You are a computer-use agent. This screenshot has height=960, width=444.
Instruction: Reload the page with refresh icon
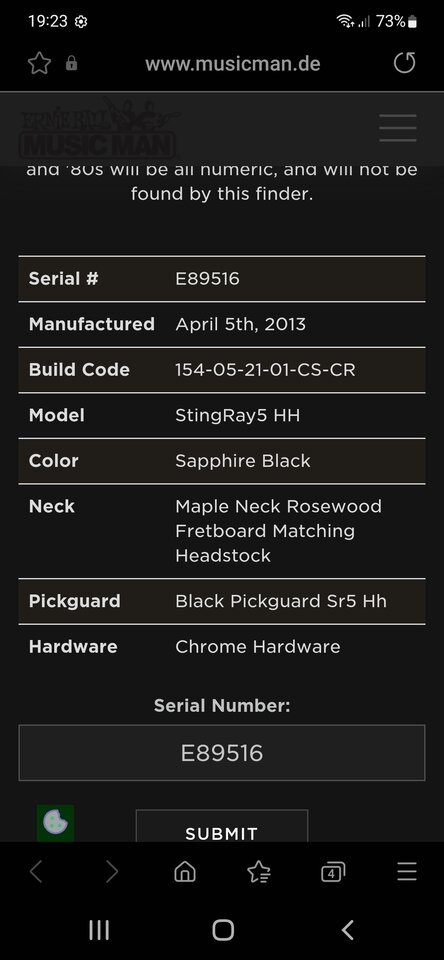404,62
